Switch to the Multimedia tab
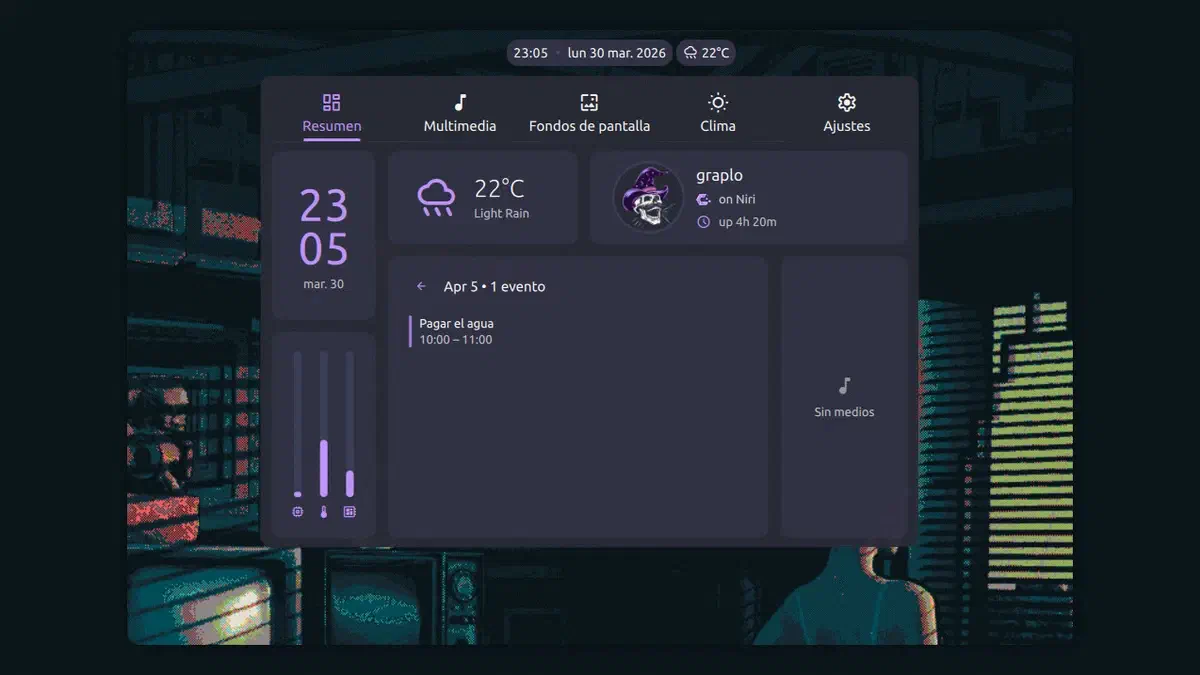 tap(459, 114)
